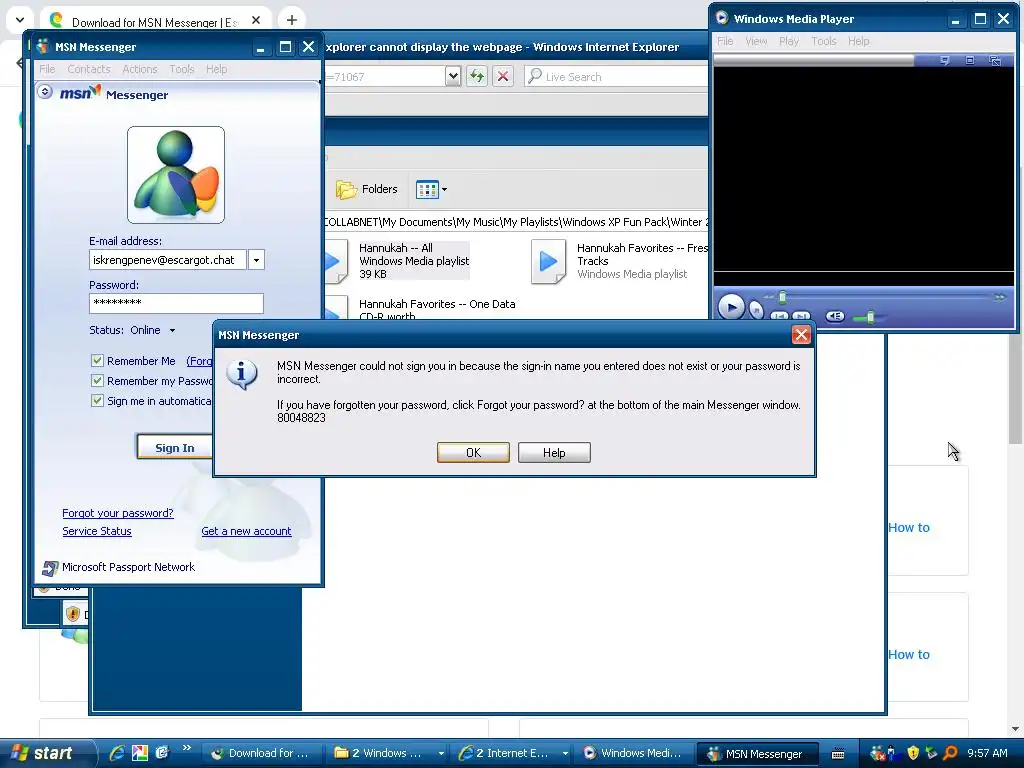Screen dimensions: 1024x768
Task: Click the Stop button in Windows Media Player
Action: 756,311
